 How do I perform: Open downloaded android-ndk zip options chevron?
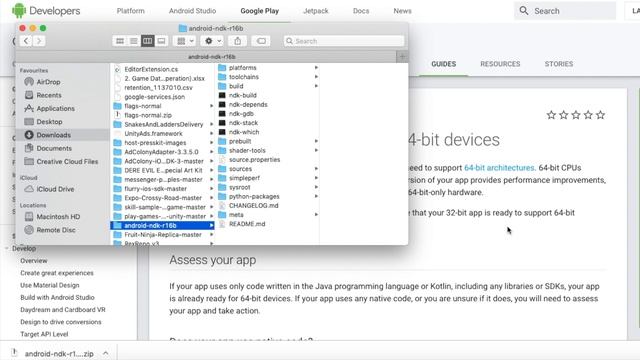click(106, 353)
